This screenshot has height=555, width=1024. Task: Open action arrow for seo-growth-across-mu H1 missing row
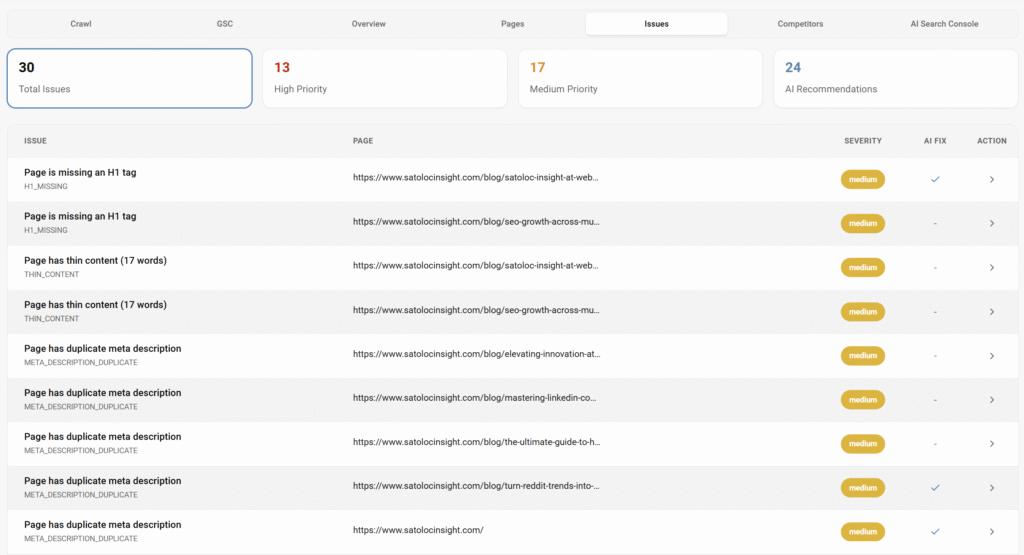tap(991, 223)
